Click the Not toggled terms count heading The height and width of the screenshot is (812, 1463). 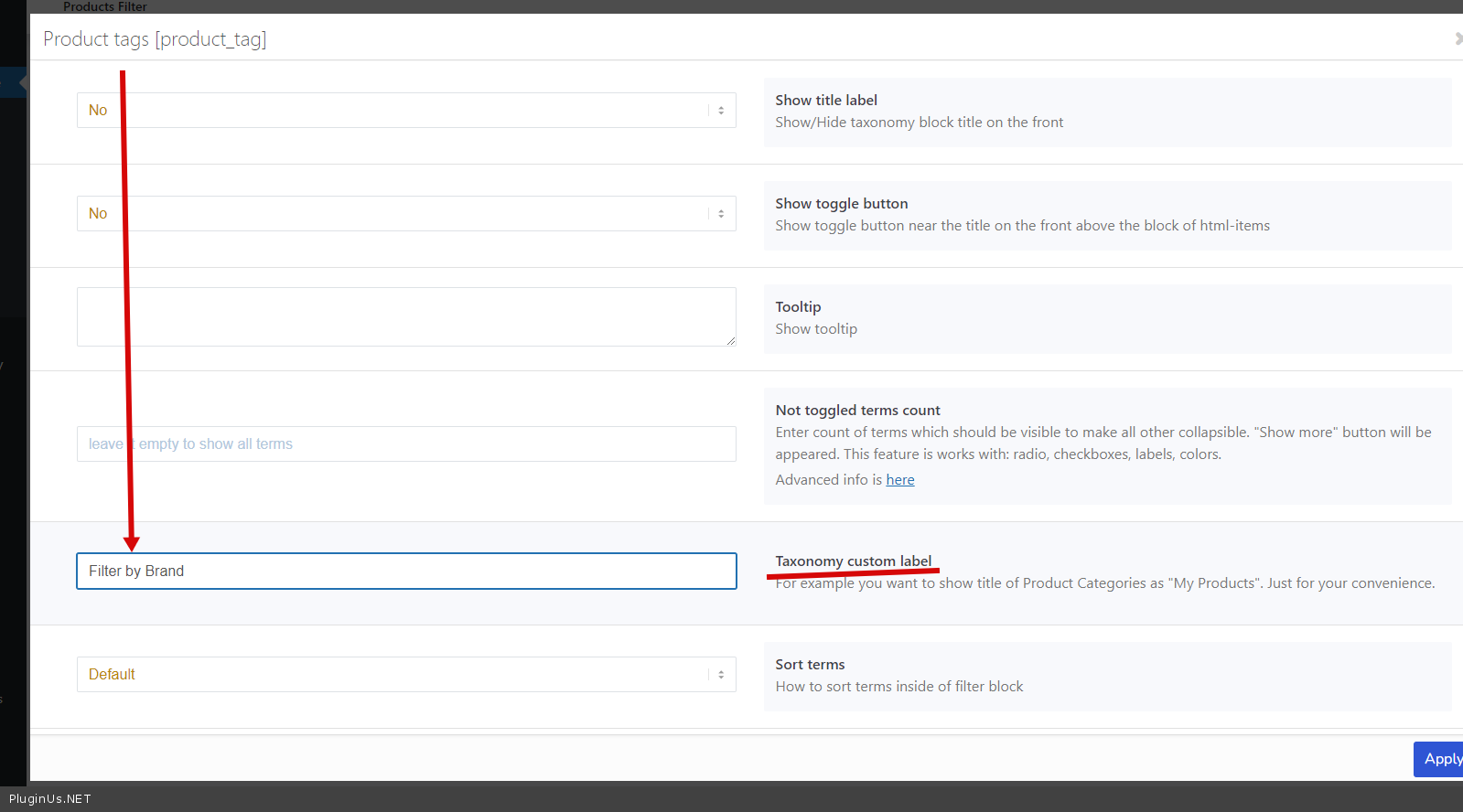pyautogui.click(x=857, y=411)
